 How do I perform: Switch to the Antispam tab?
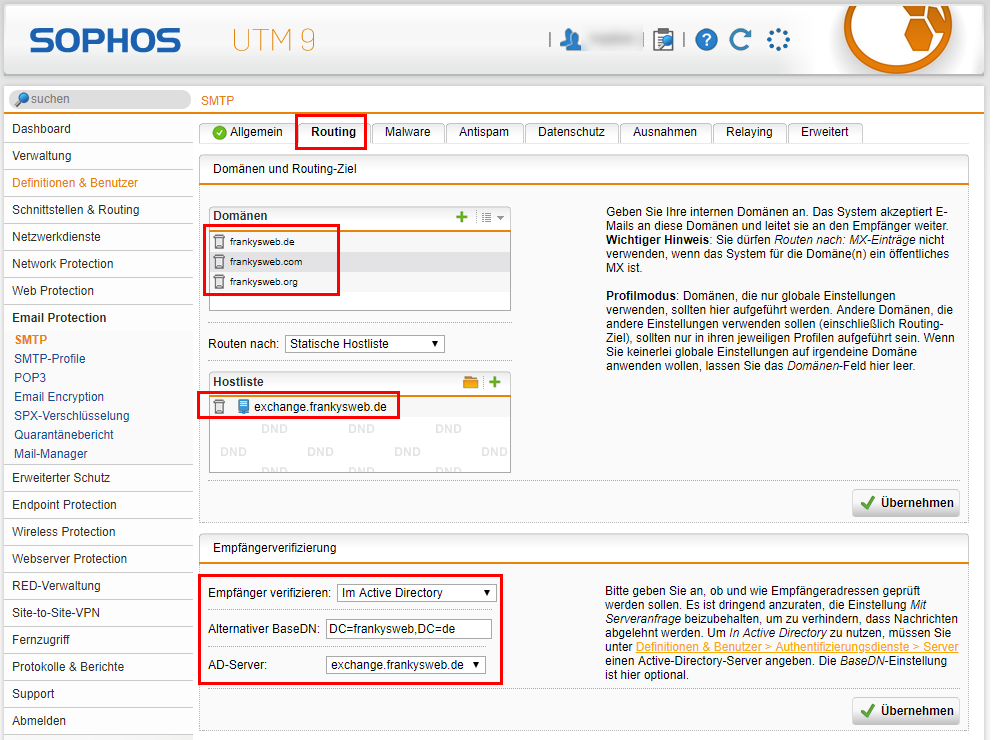point(484,132)
